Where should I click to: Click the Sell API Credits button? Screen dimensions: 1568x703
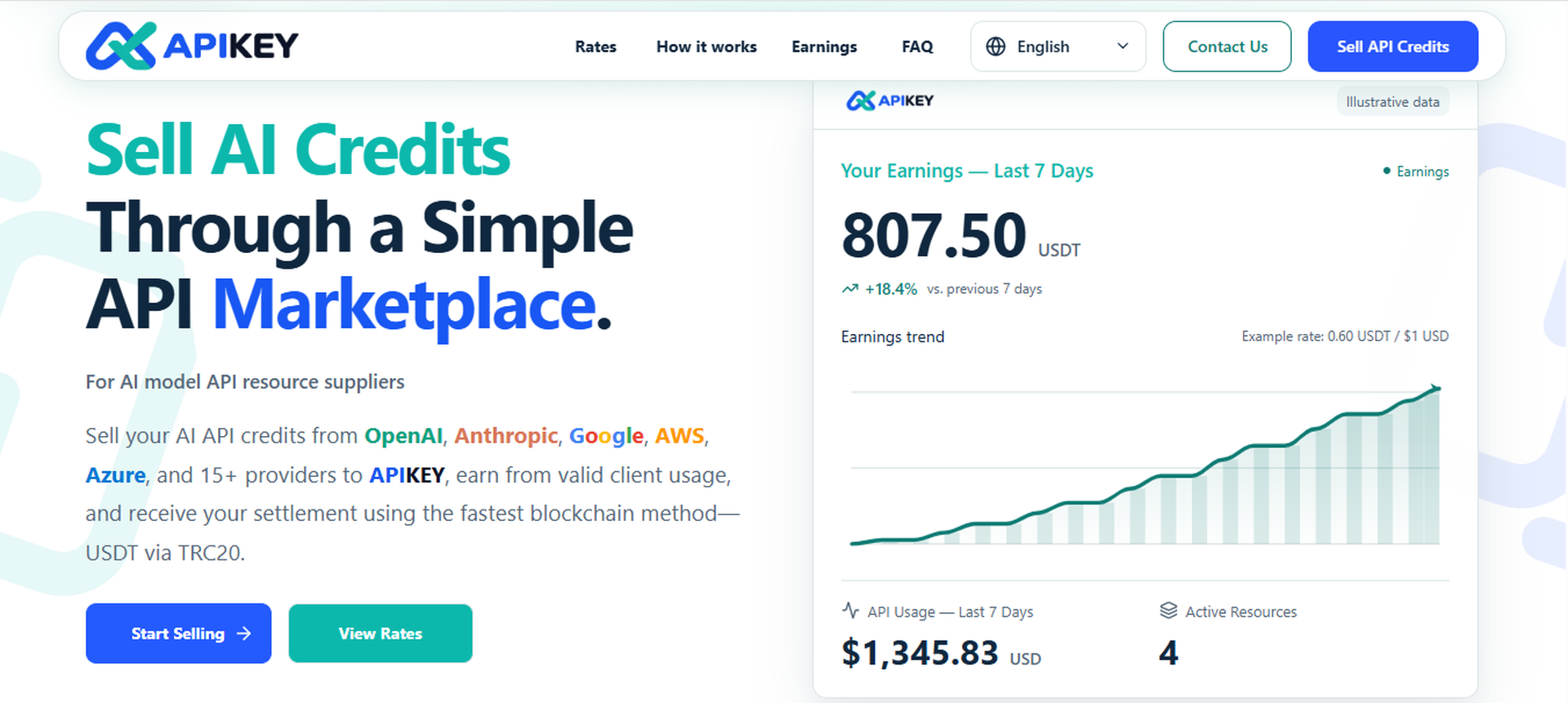pyautogui.click(x=1393, y=47)
